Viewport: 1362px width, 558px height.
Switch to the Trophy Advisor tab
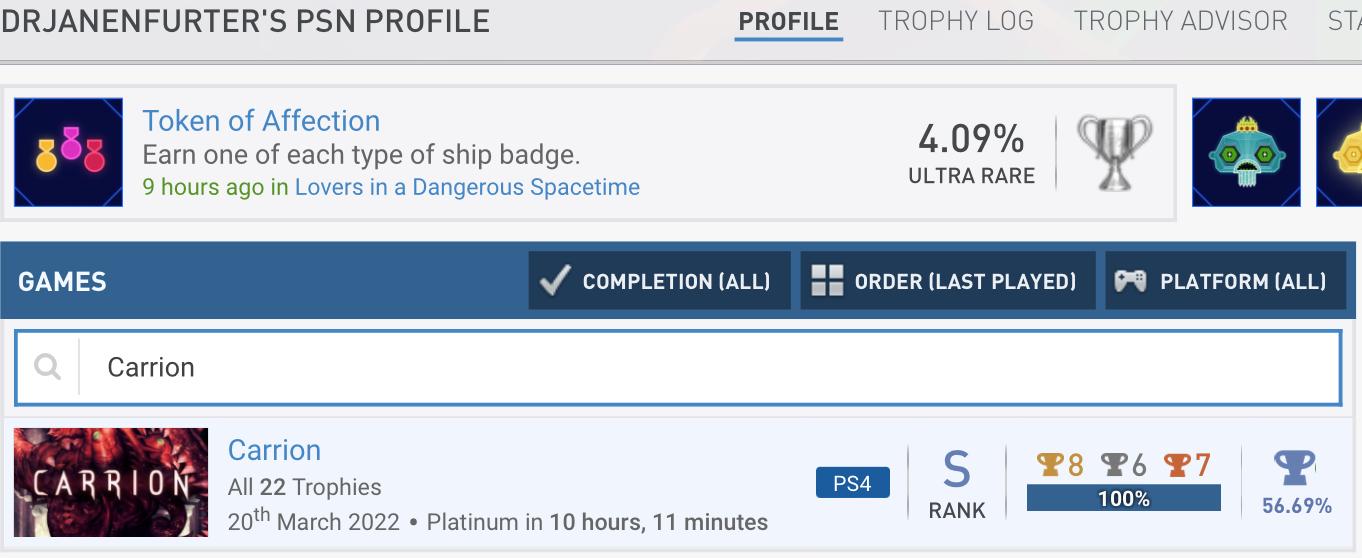(1180, 21)
